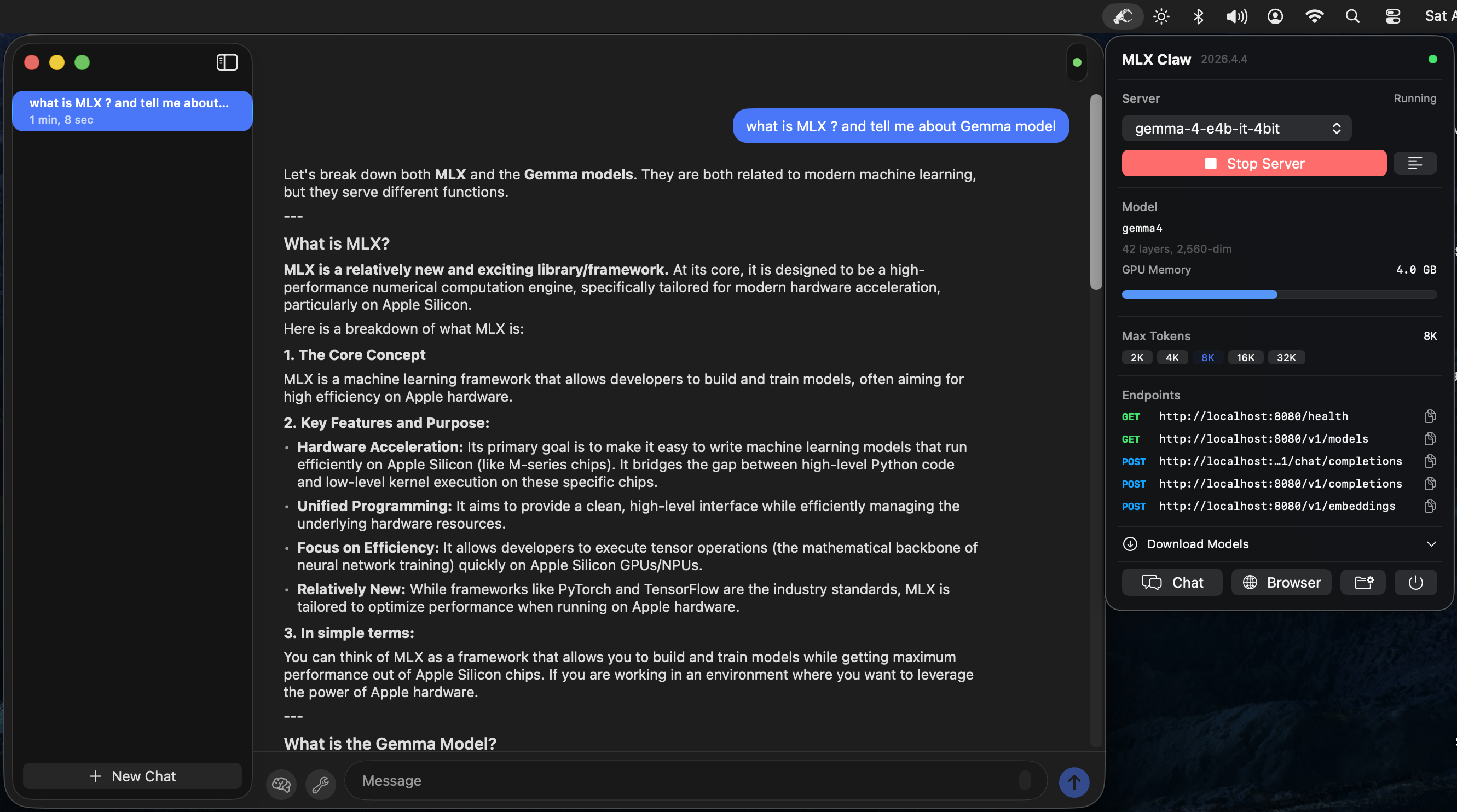1457x812 pixels.
Task: Toggle the chat history sidebar
Action: point(227,62)
